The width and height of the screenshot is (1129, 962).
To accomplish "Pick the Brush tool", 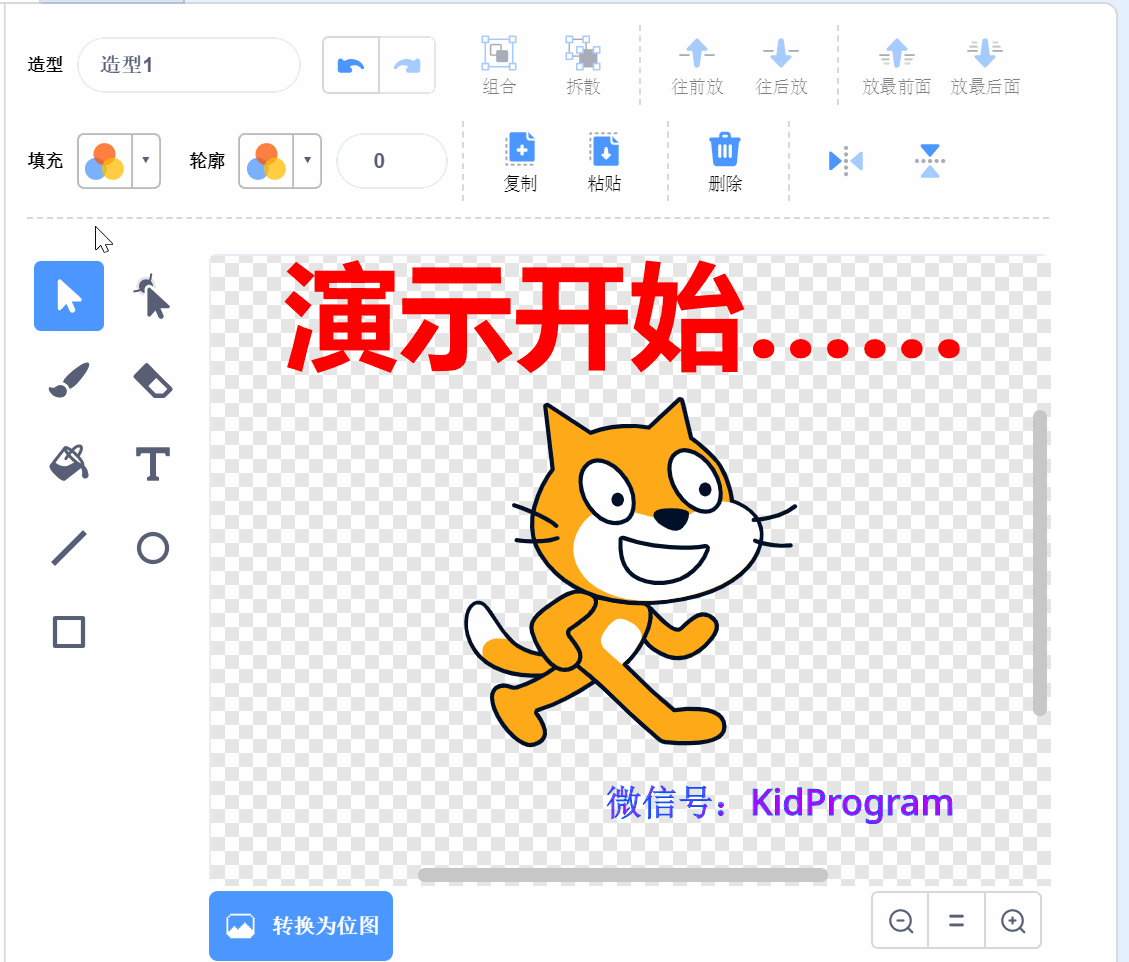I will click(x=69, y=380).
